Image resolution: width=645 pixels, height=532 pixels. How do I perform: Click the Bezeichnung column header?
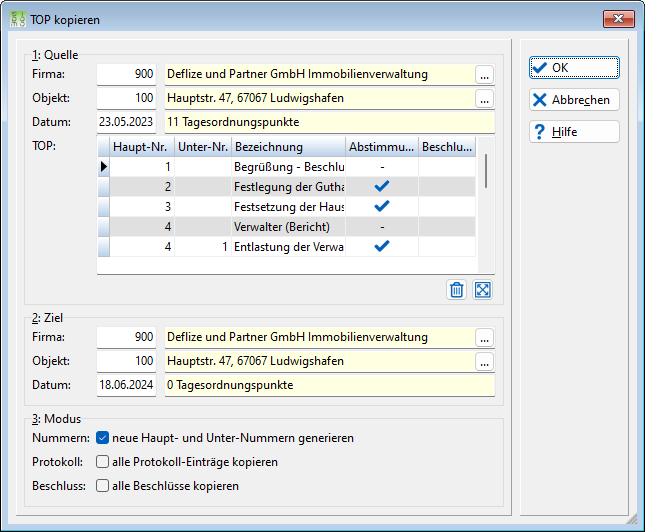[288, 147]
